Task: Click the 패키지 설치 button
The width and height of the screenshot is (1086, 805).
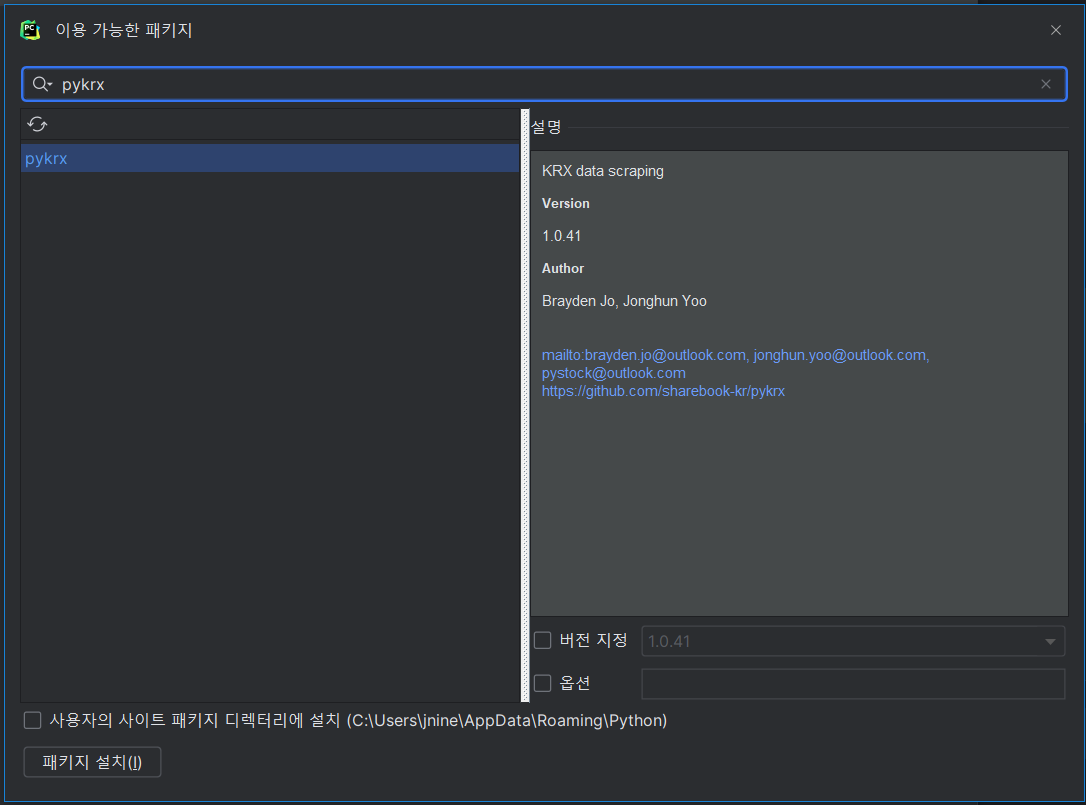Action: click(92, 762)
